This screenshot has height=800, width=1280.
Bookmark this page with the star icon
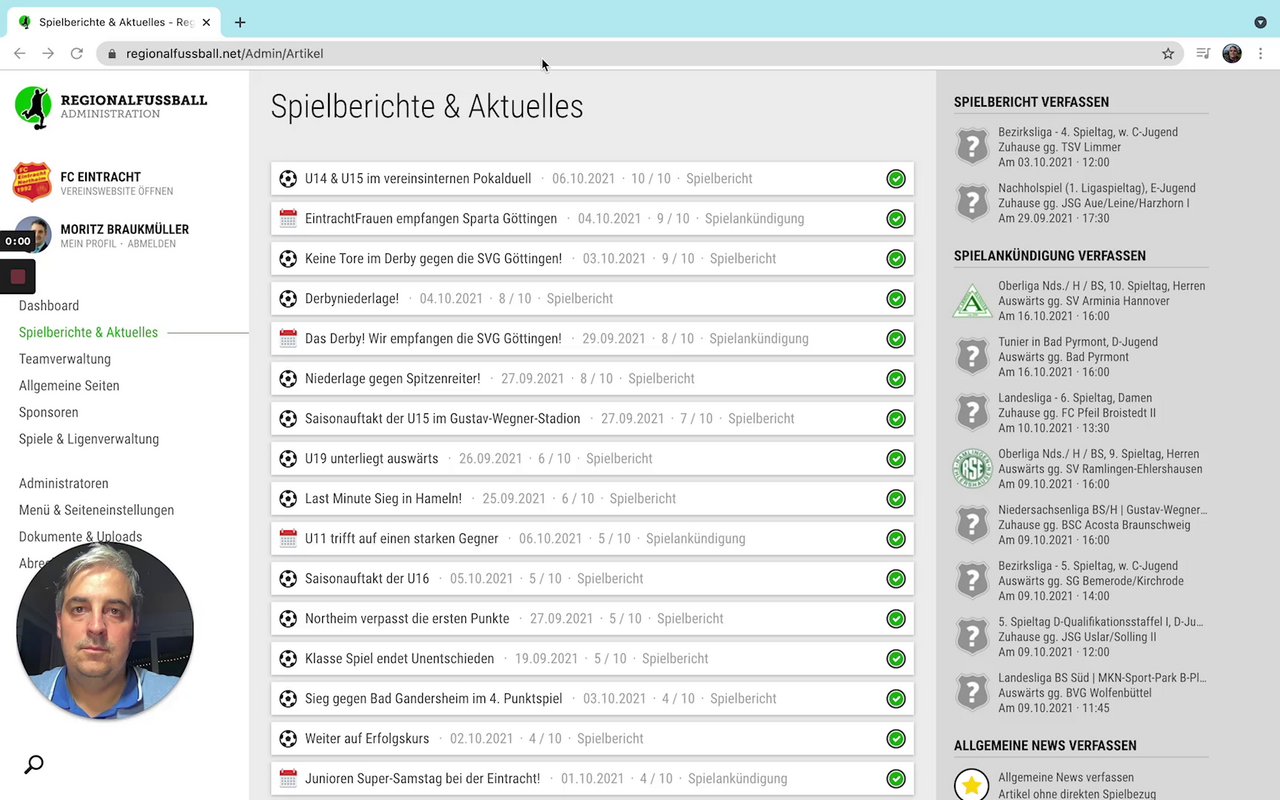click(x=1168, y=54)
